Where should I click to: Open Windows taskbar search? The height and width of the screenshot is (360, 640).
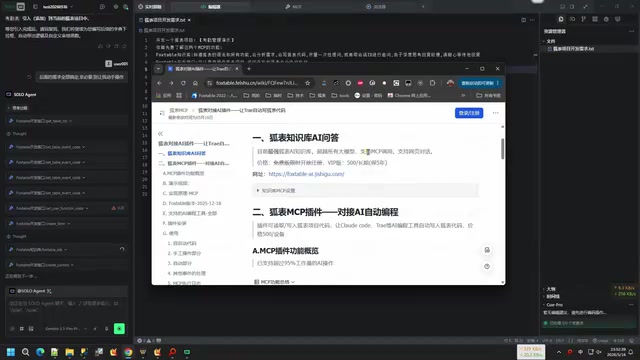click(25, 352)
